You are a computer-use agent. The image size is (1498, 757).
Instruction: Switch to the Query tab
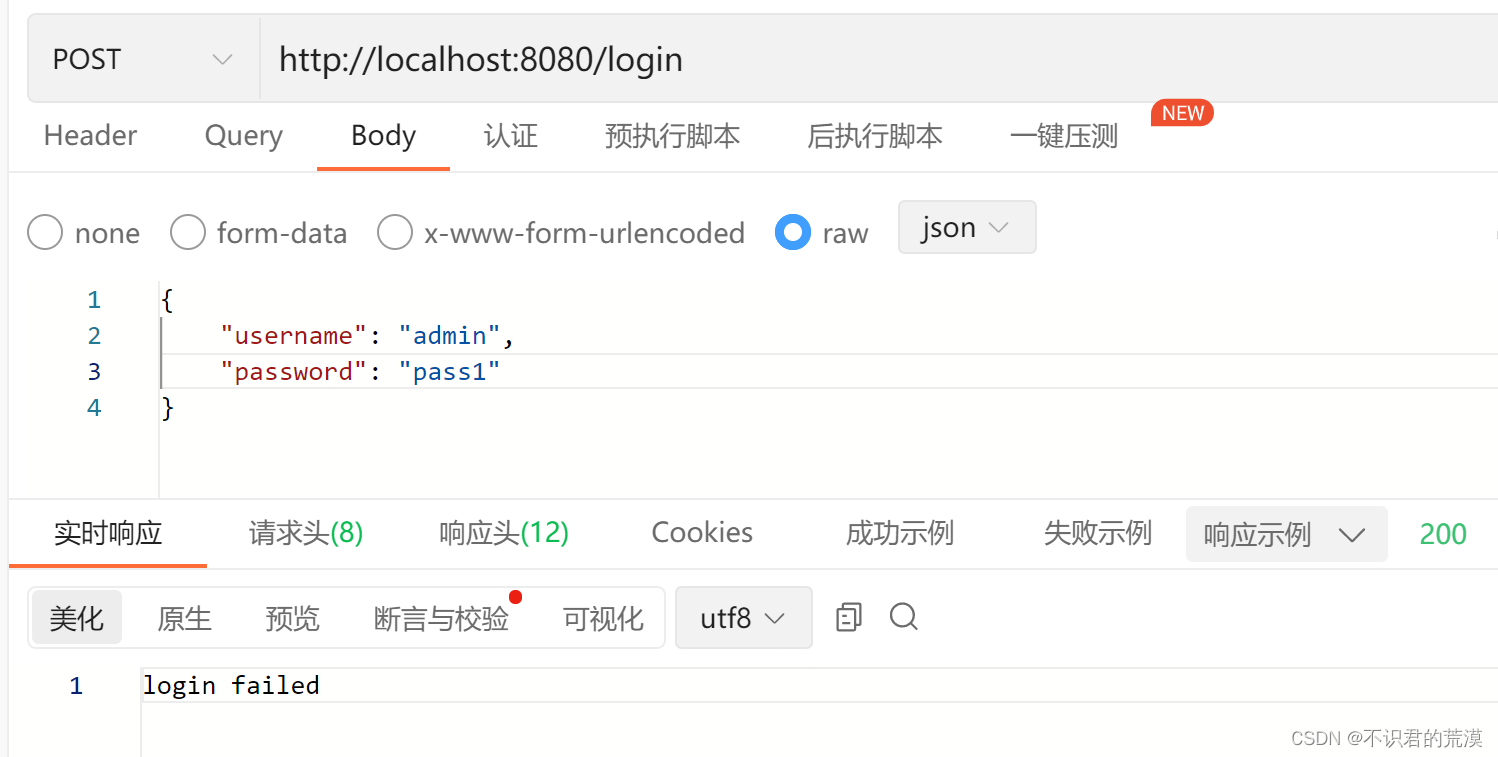[x=244, y=135]
